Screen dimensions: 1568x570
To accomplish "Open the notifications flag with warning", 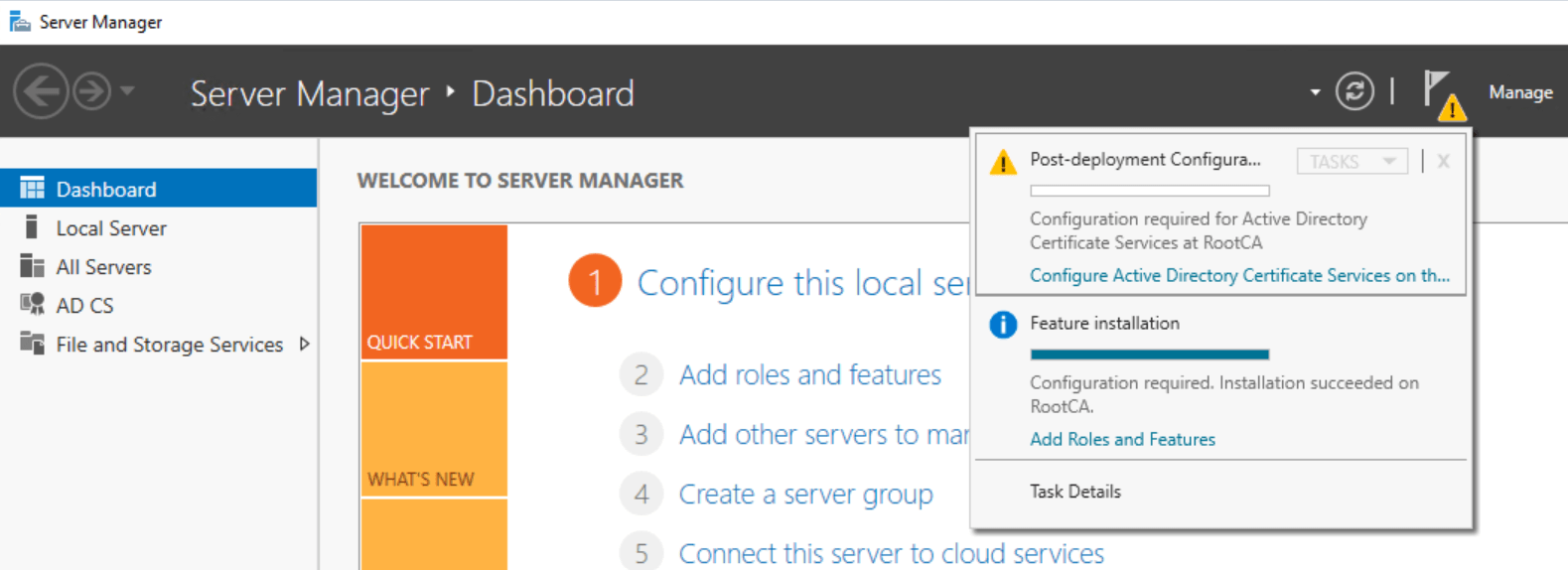I will (1444, 94).
